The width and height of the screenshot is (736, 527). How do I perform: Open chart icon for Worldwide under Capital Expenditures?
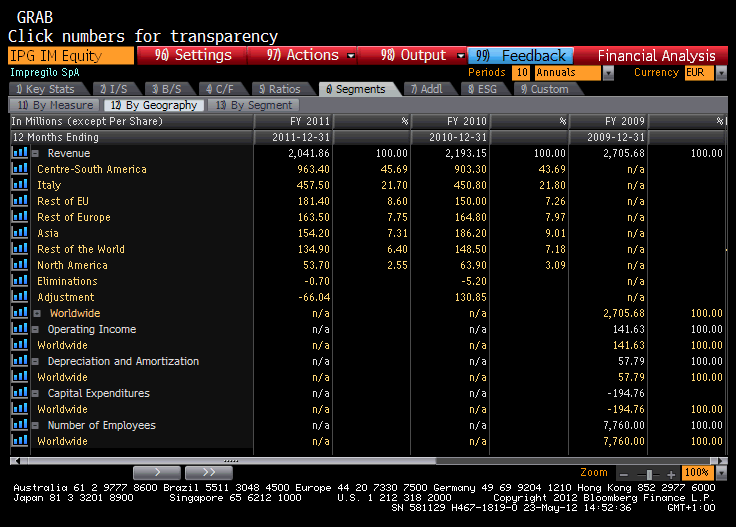(x=20, y=409)
